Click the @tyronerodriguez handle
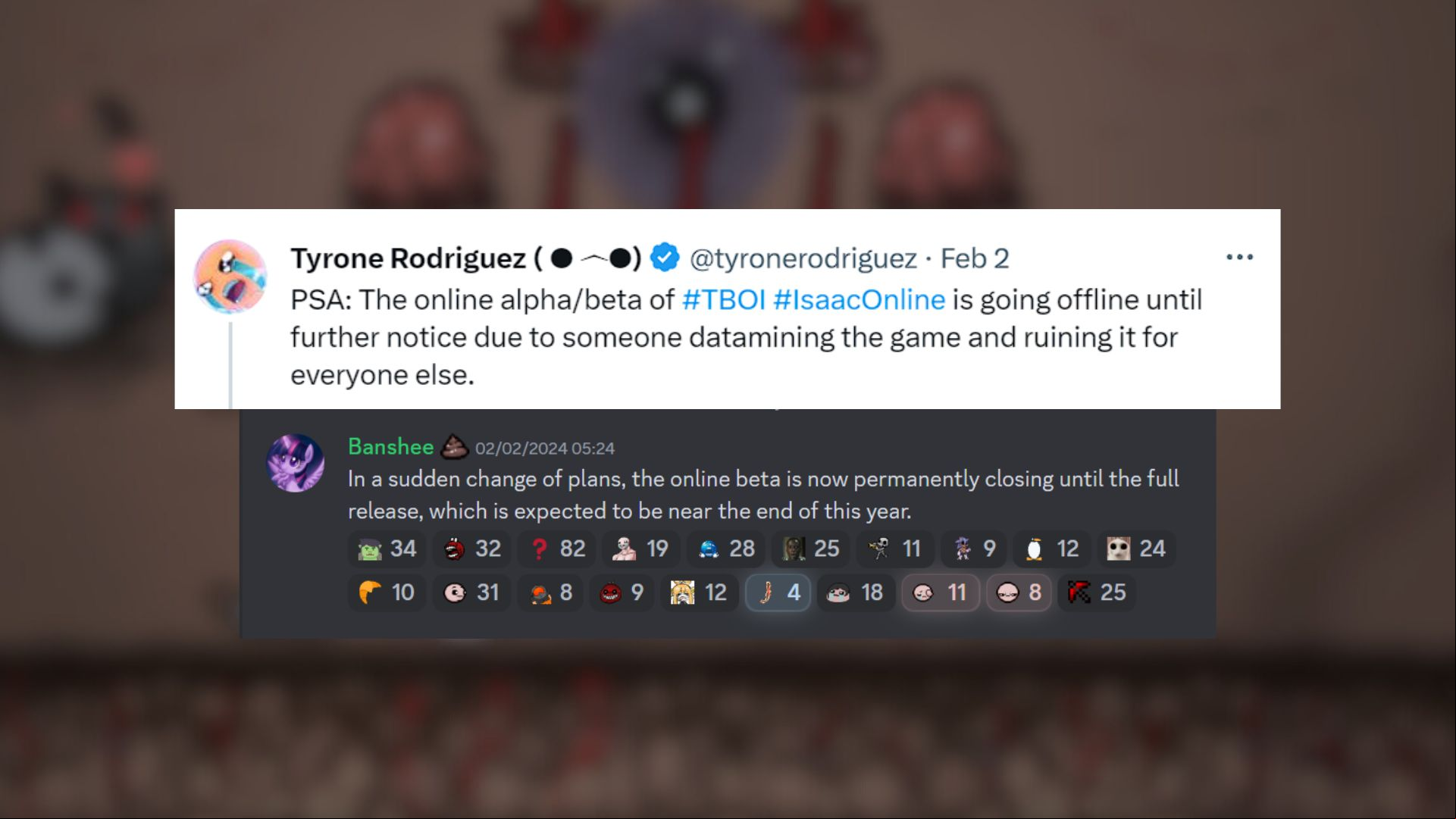Screen dimensions: 1456x819 (803, 258)
